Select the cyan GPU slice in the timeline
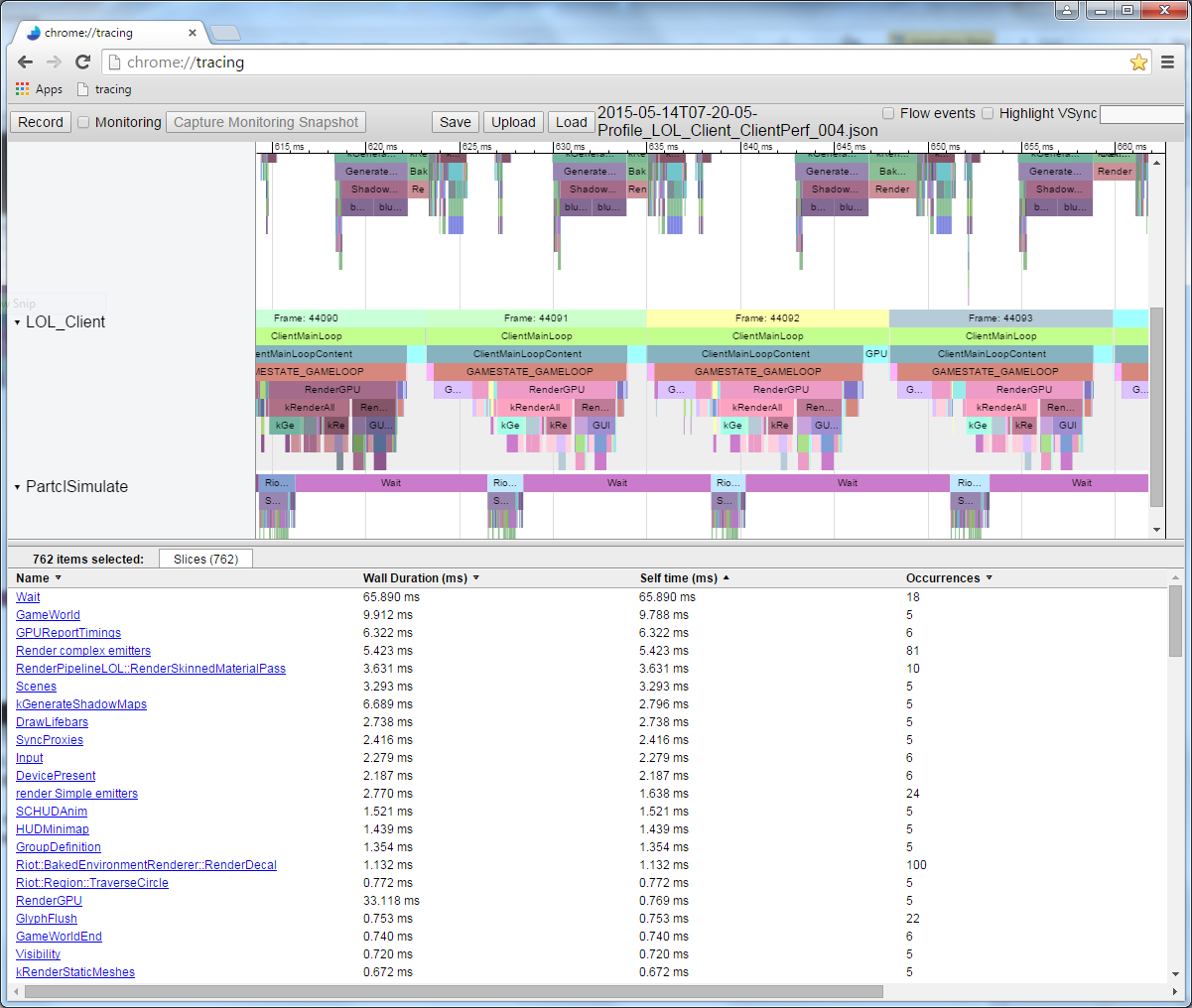The image size is (1192, 1008). 876,354
